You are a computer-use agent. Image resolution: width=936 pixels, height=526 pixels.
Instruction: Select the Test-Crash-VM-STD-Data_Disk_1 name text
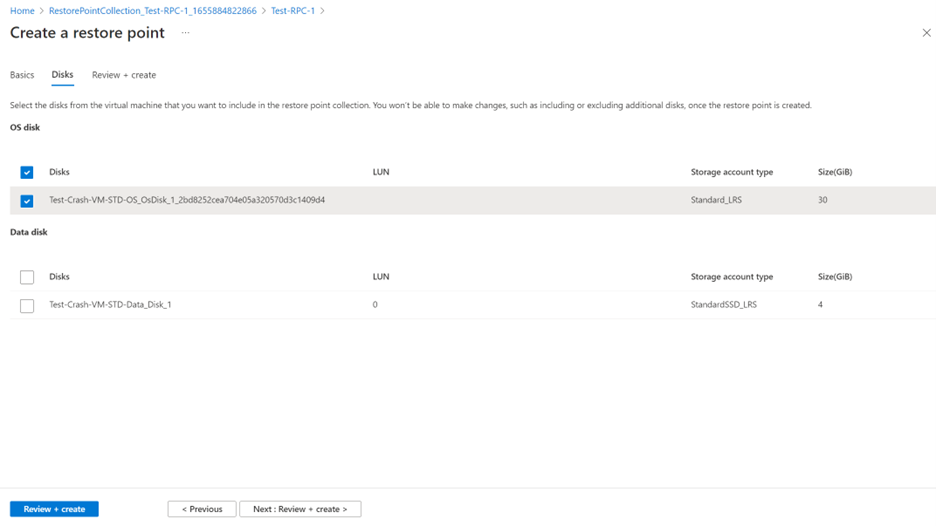tap(110, 304)
